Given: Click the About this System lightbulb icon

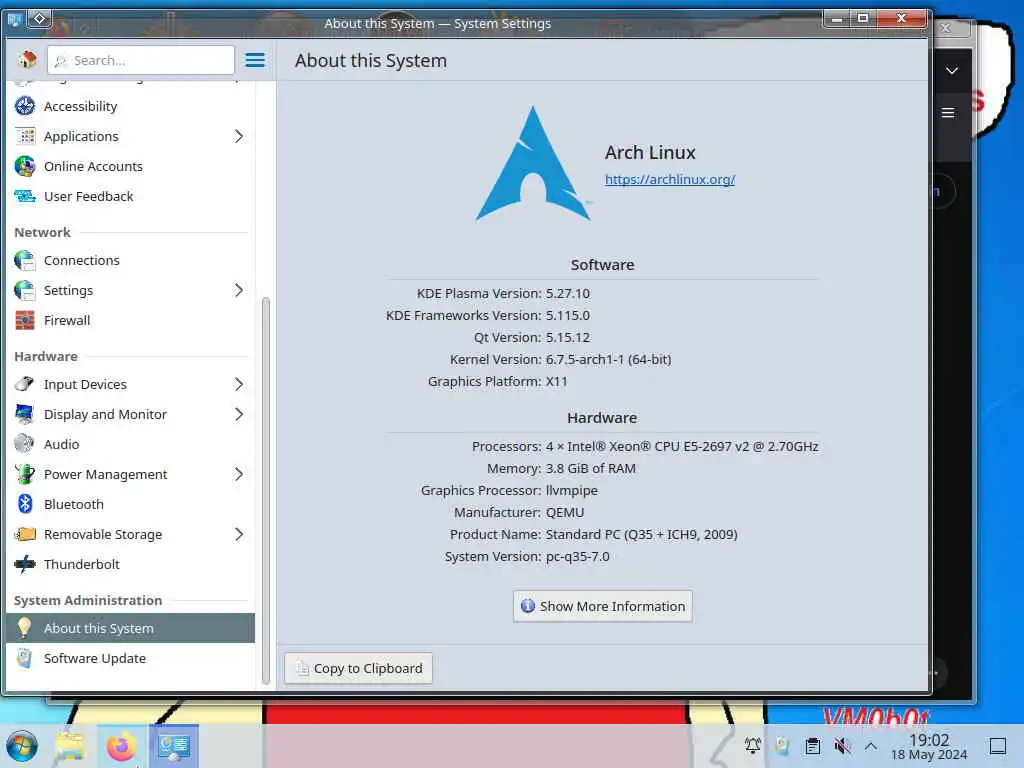Looking at the screenshot, I should 25,628.
